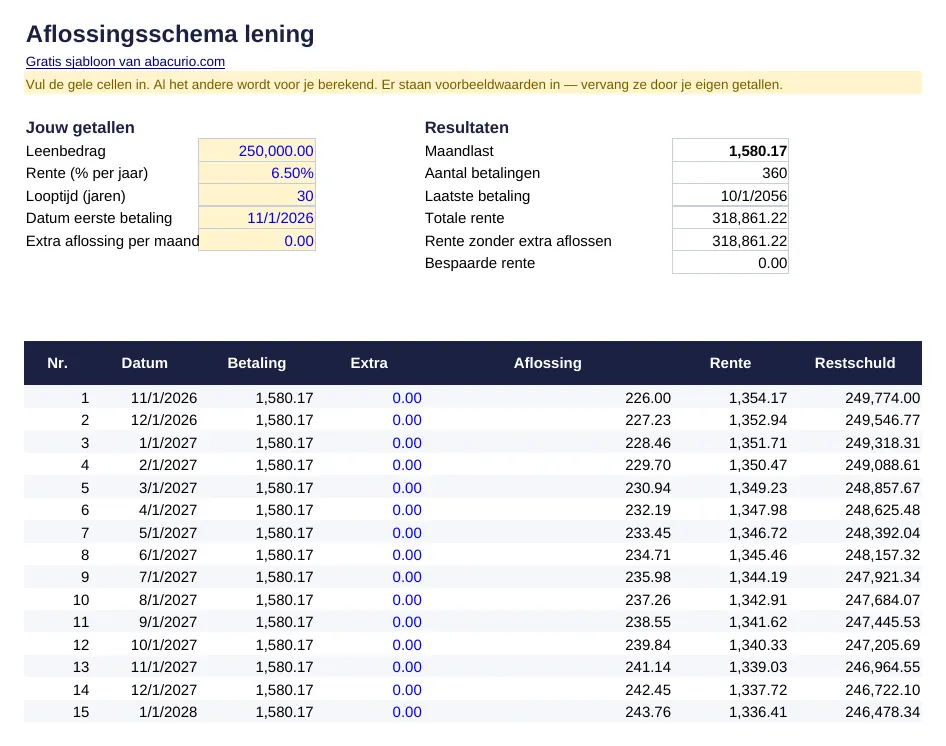
Task: Select the date 5/1/2027 in row 7
Action: click(x=168, y=533)
